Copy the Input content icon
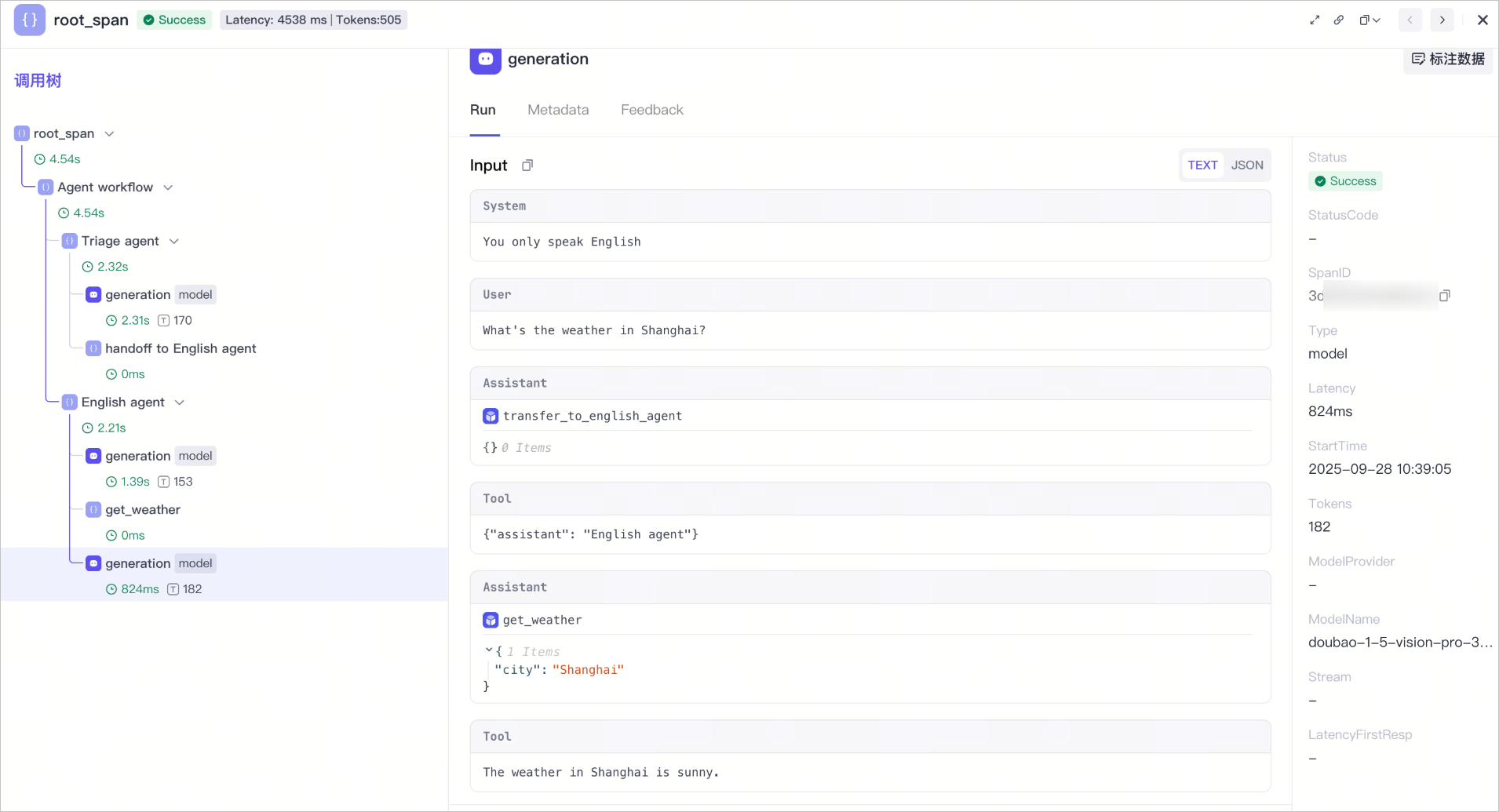The image size is (1499, 812). pyautogui.click(x=527, y=166)
